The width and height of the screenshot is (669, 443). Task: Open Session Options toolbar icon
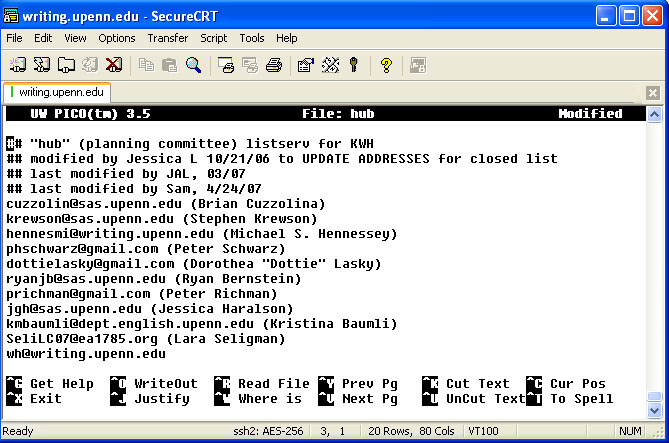click(x=306, y=65)
